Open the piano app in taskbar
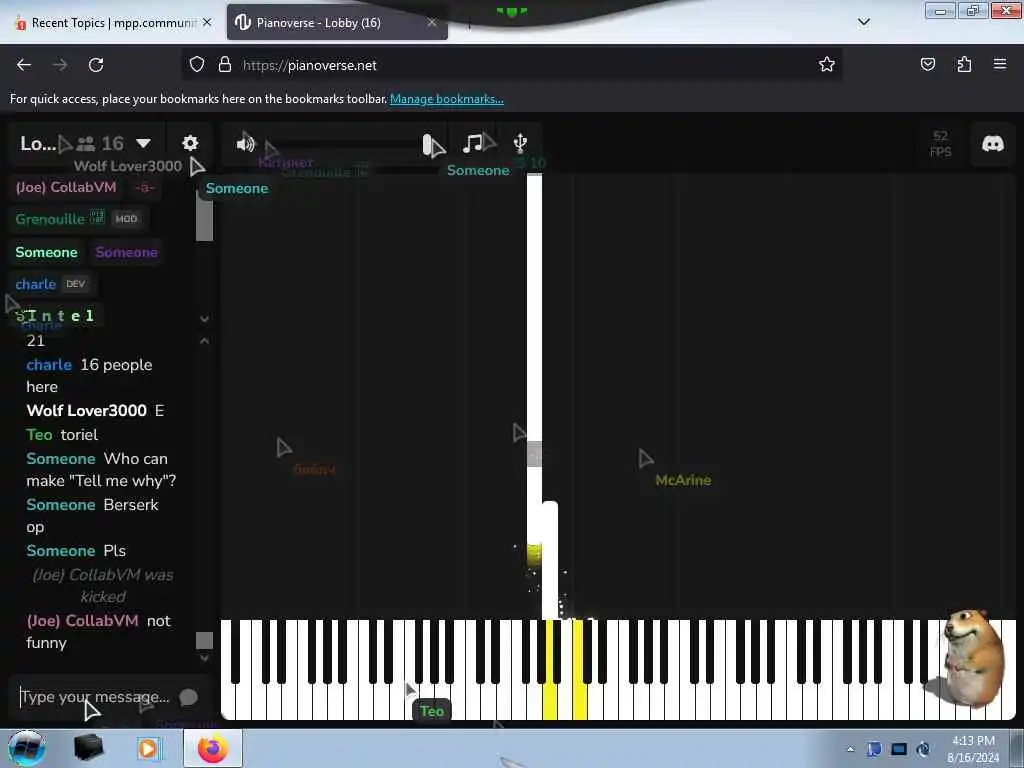Screen dimensions: 1024x768 89,748
